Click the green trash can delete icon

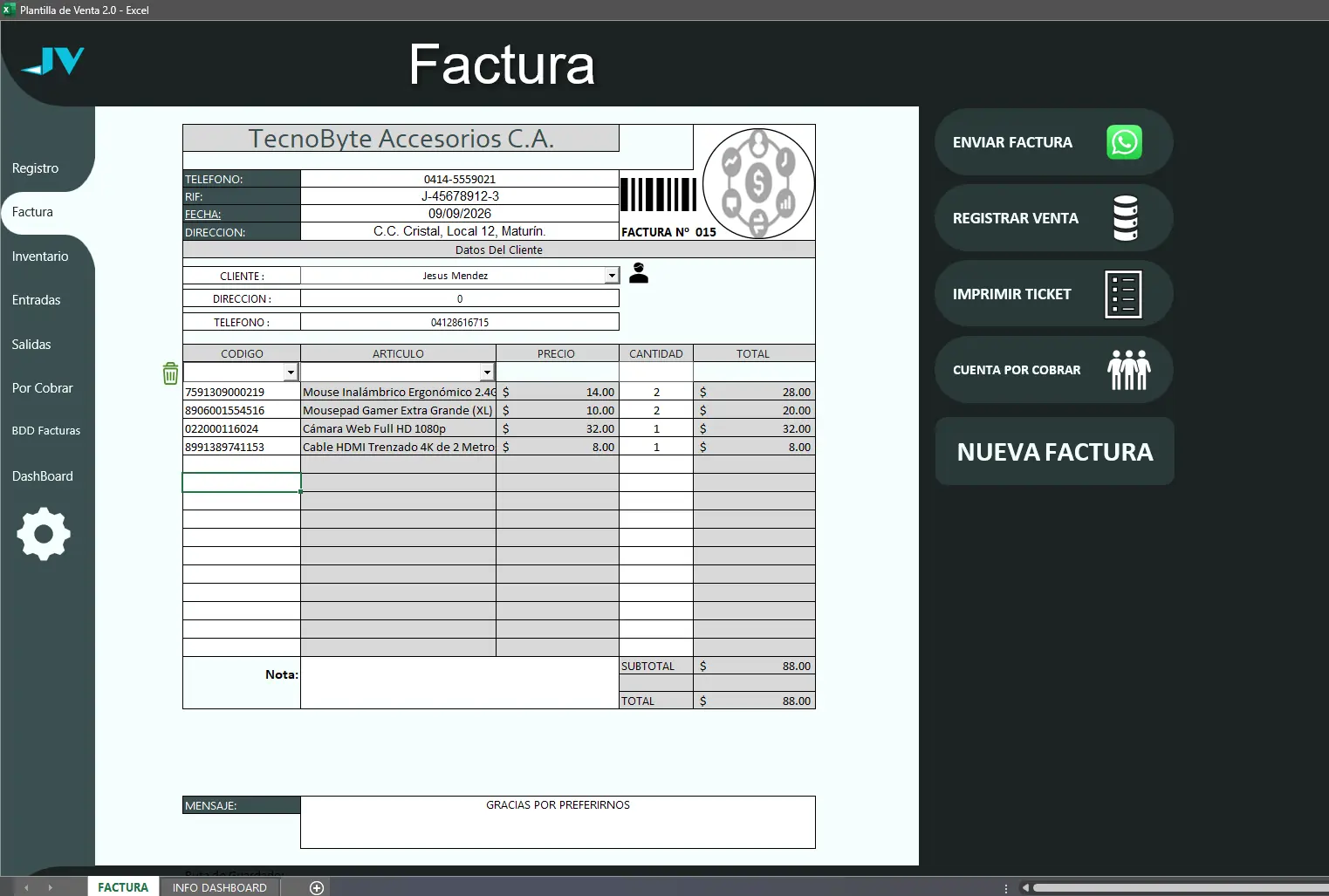171,373
